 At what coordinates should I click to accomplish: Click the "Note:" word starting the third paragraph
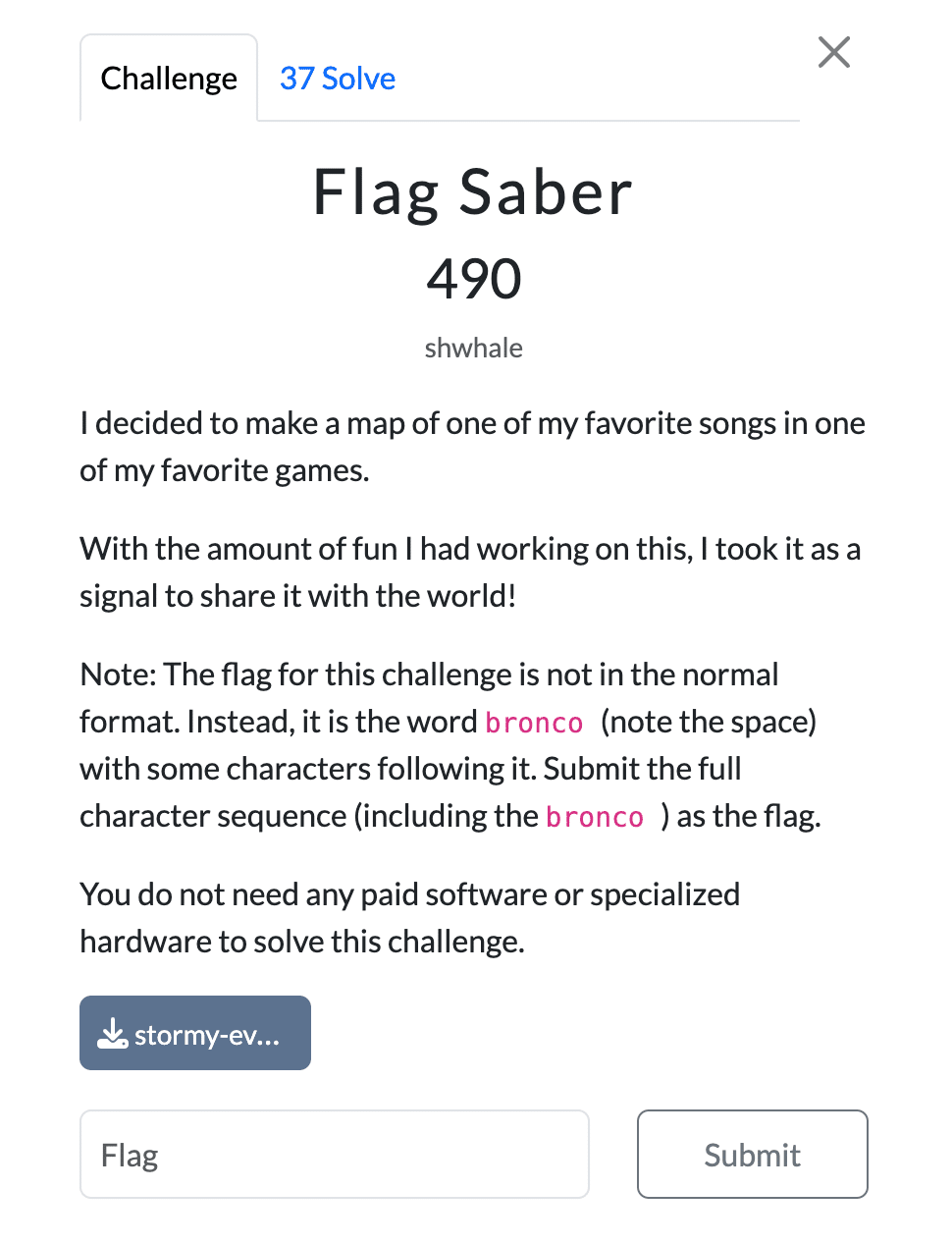point(118,675)
